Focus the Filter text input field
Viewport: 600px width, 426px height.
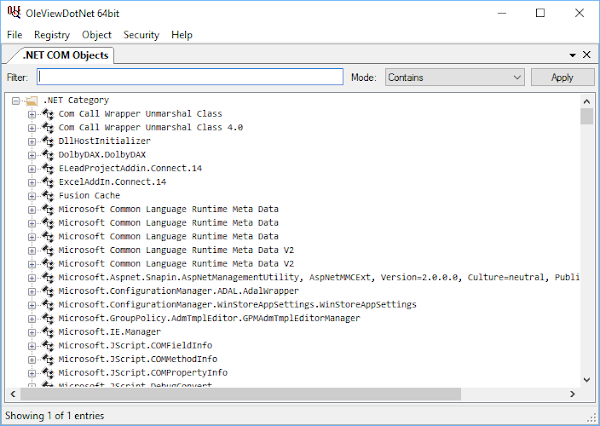click(190, 77)
